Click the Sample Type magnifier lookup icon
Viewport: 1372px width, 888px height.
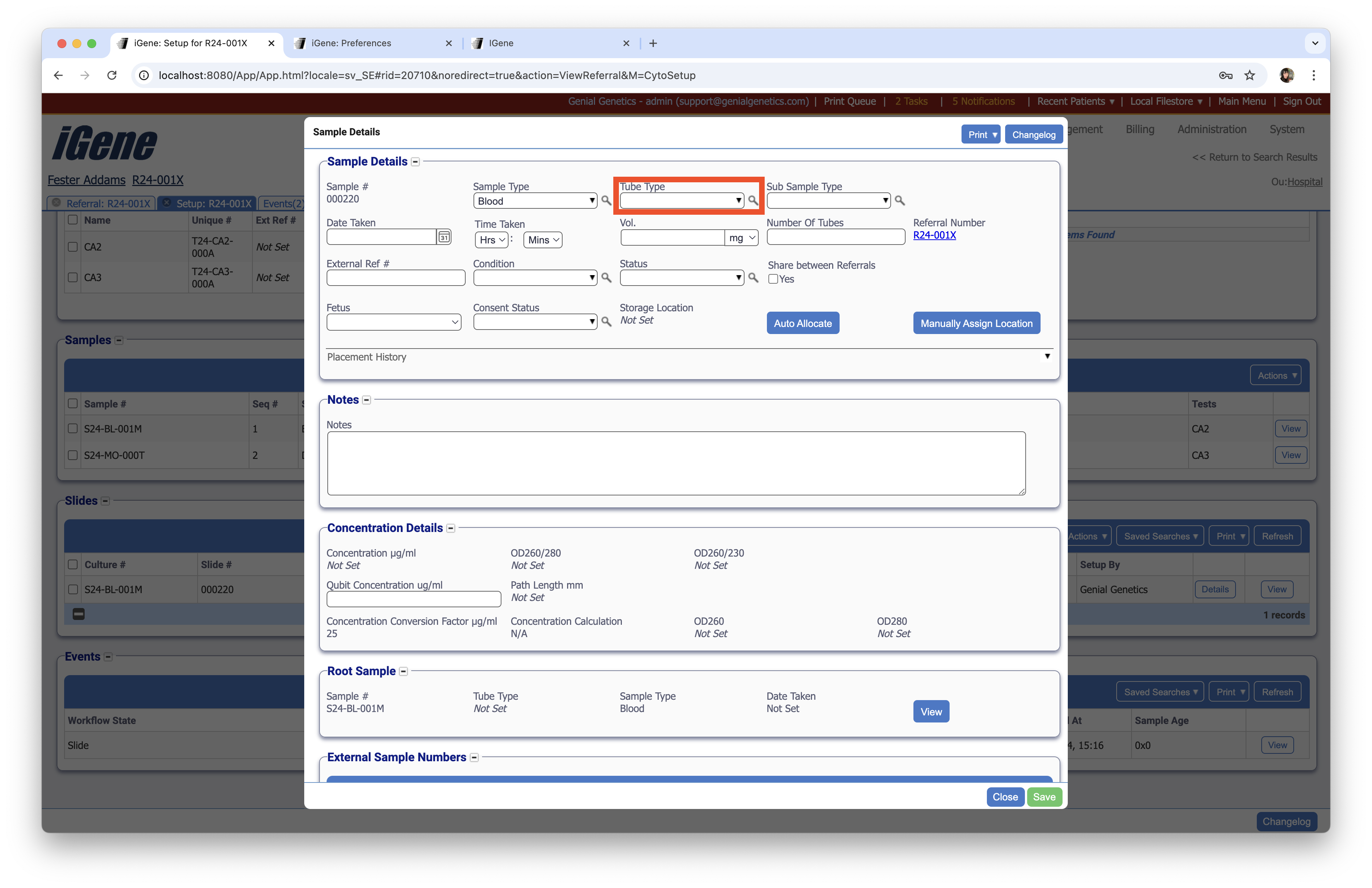pos(606,201)
